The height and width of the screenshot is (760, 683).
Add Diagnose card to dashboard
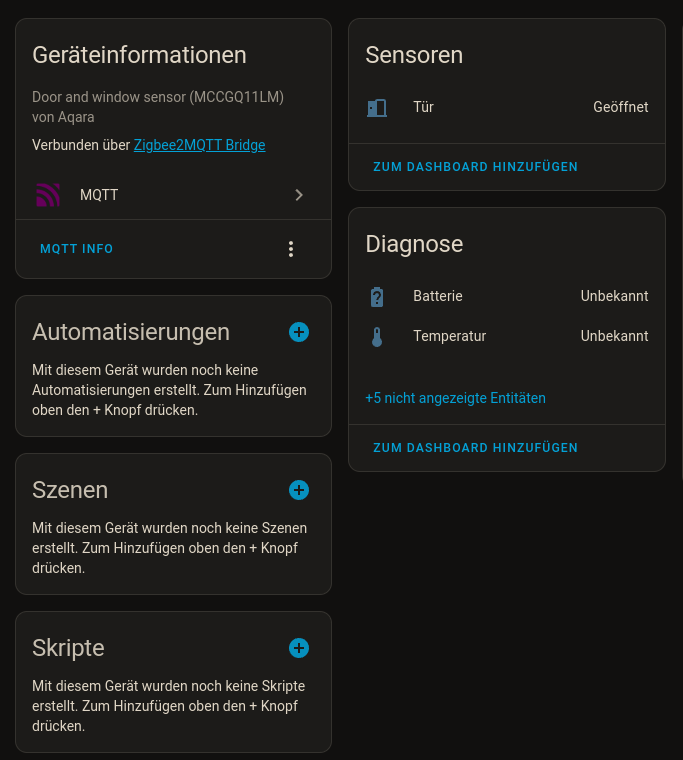(475, 448)
